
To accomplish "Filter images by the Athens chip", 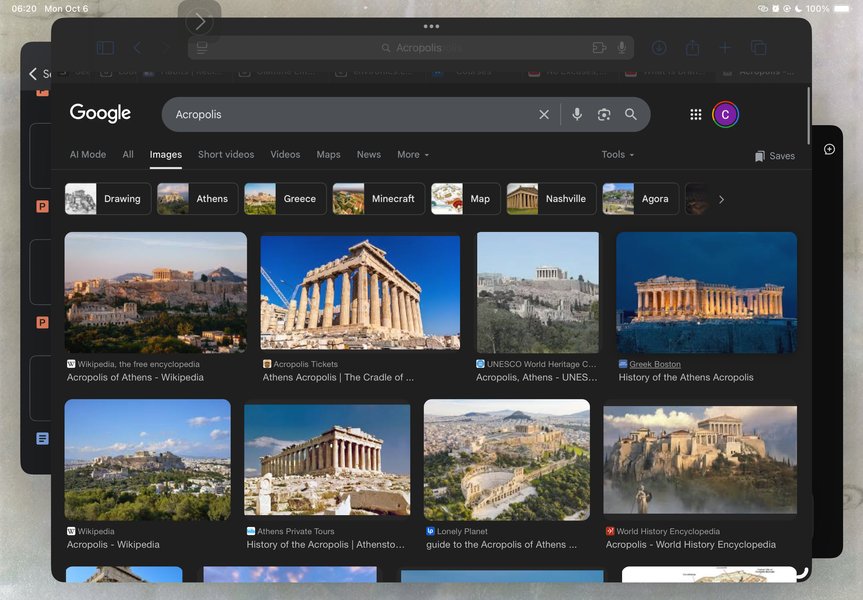I will pos(197,199).
